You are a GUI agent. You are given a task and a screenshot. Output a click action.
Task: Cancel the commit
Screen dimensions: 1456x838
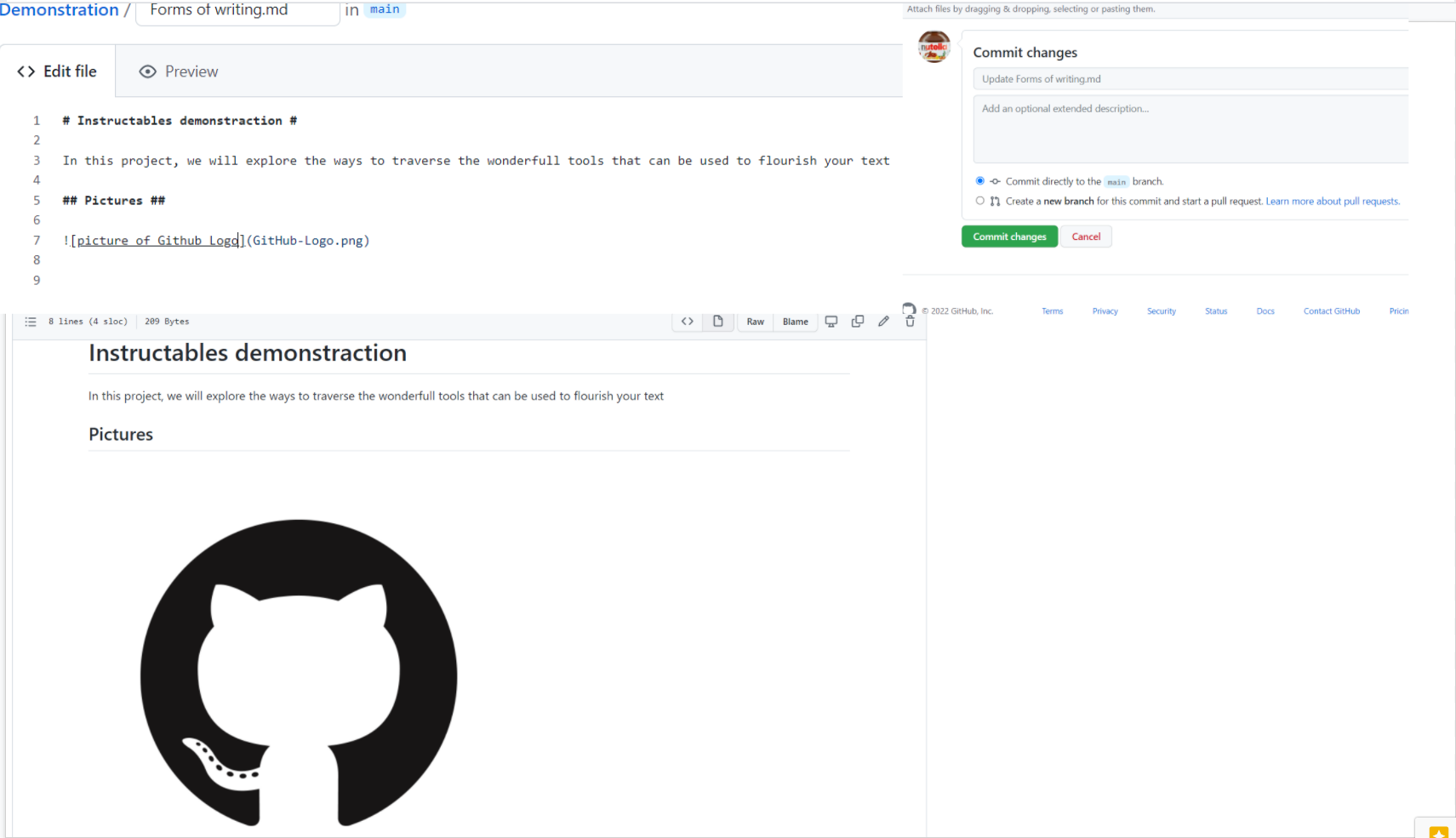(1086, 237)
